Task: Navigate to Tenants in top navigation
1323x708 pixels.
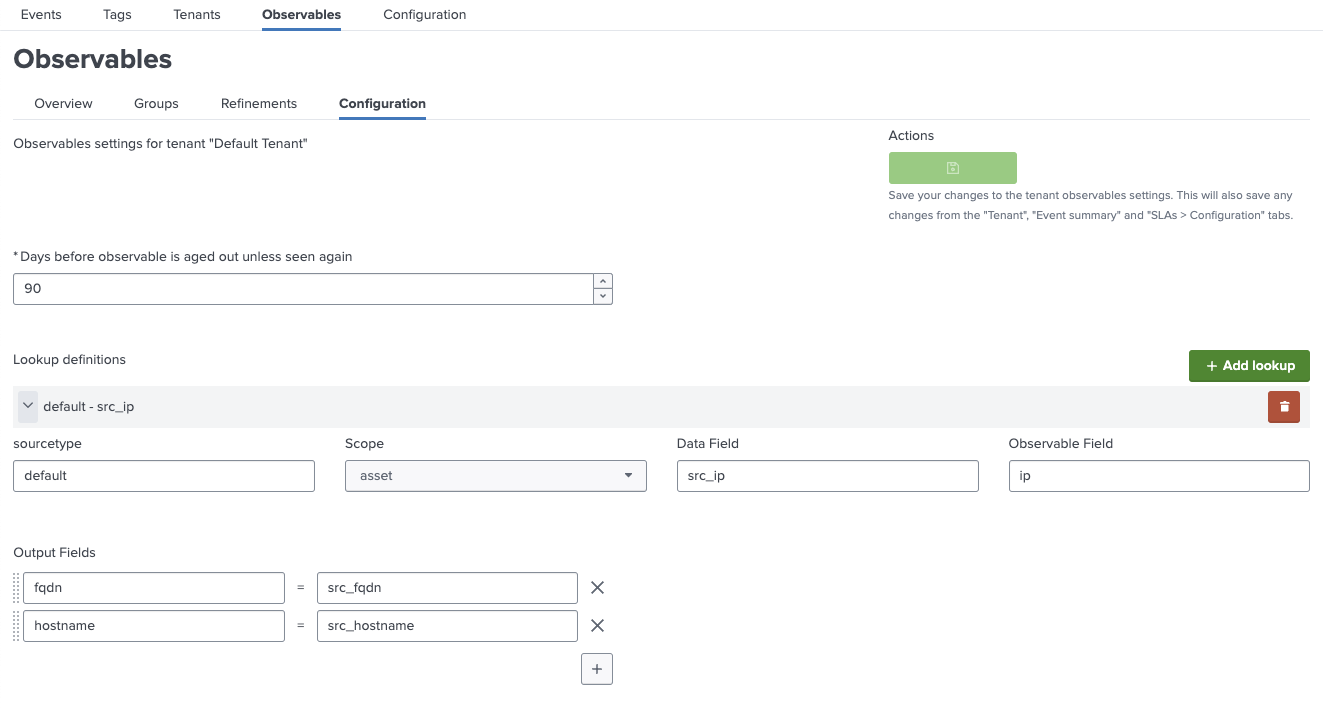Action: 196,15
